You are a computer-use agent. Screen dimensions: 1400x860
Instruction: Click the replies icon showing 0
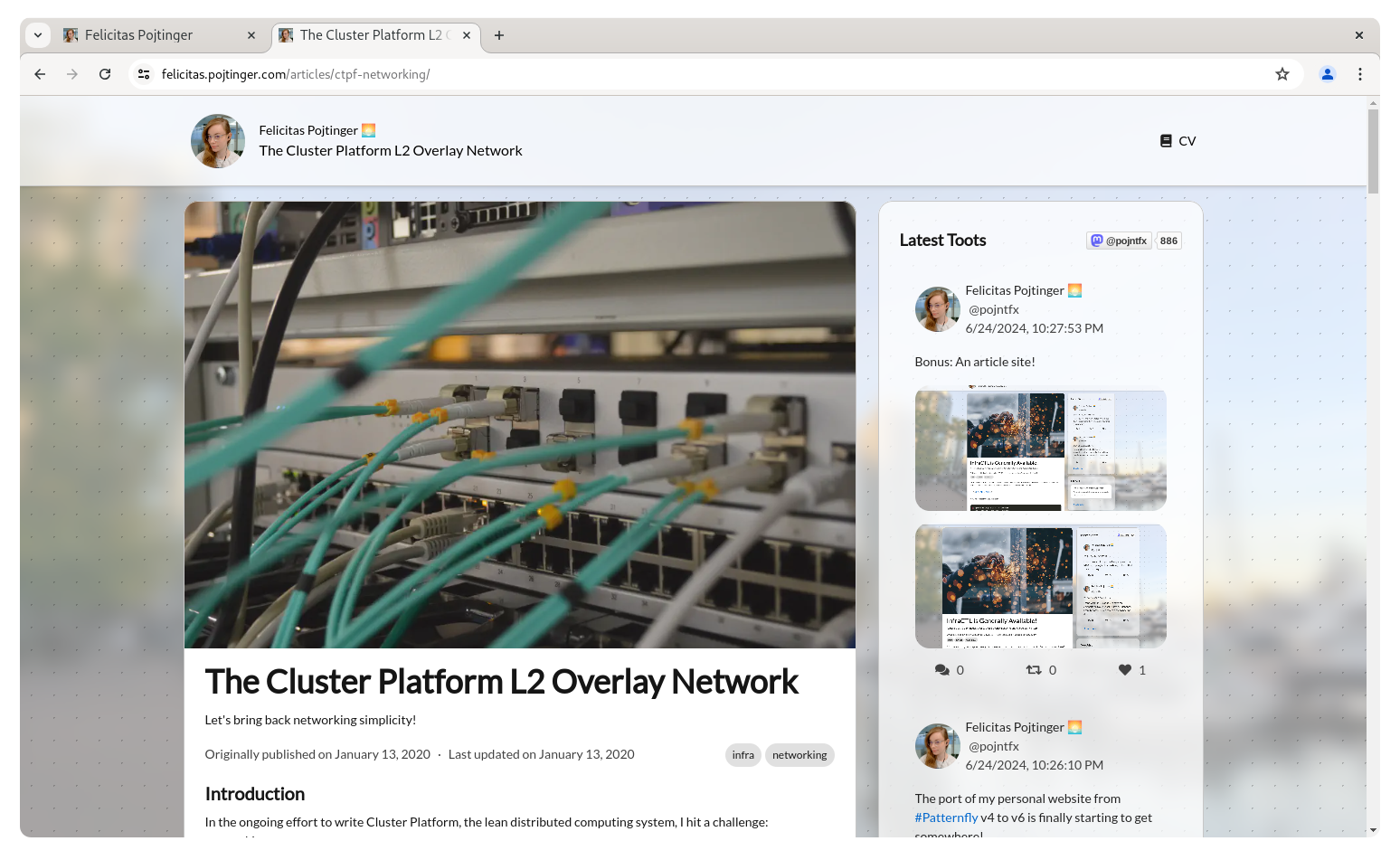coord(941,670)
